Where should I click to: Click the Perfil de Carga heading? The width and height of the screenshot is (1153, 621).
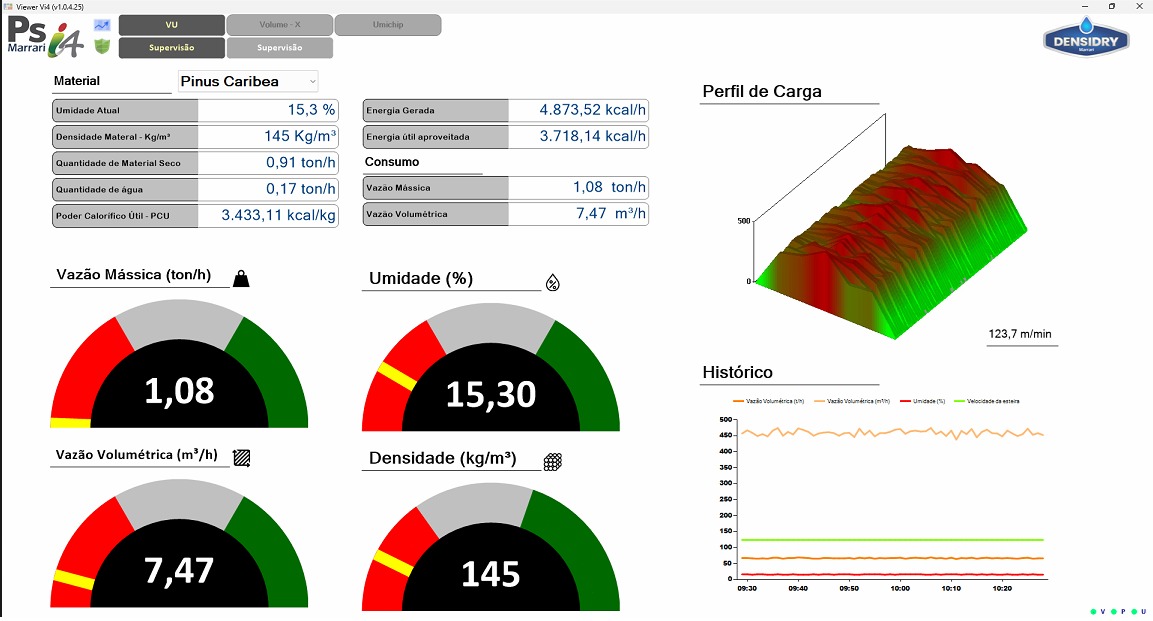pos(762,92)
